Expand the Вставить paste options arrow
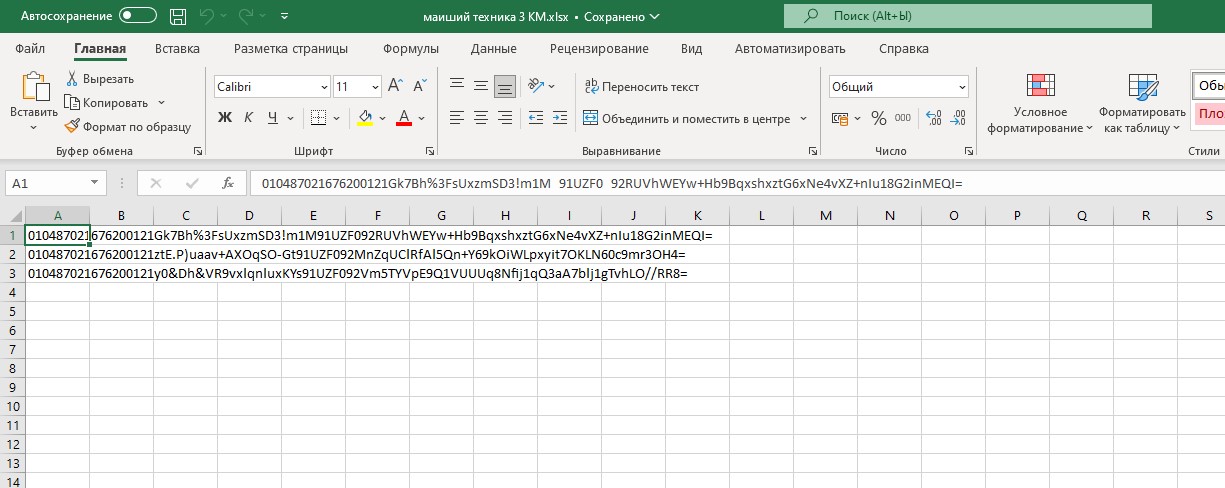The image size is (1225, 488). [34, 126]
